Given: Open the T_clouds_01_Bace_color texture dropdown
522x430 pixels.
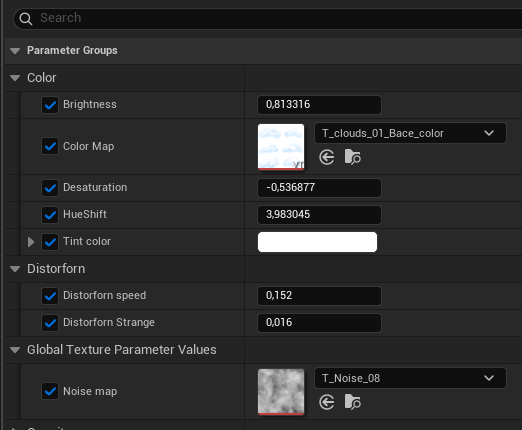Looking at the screenshot, I should pyautogui.click(x=410, y=133).
